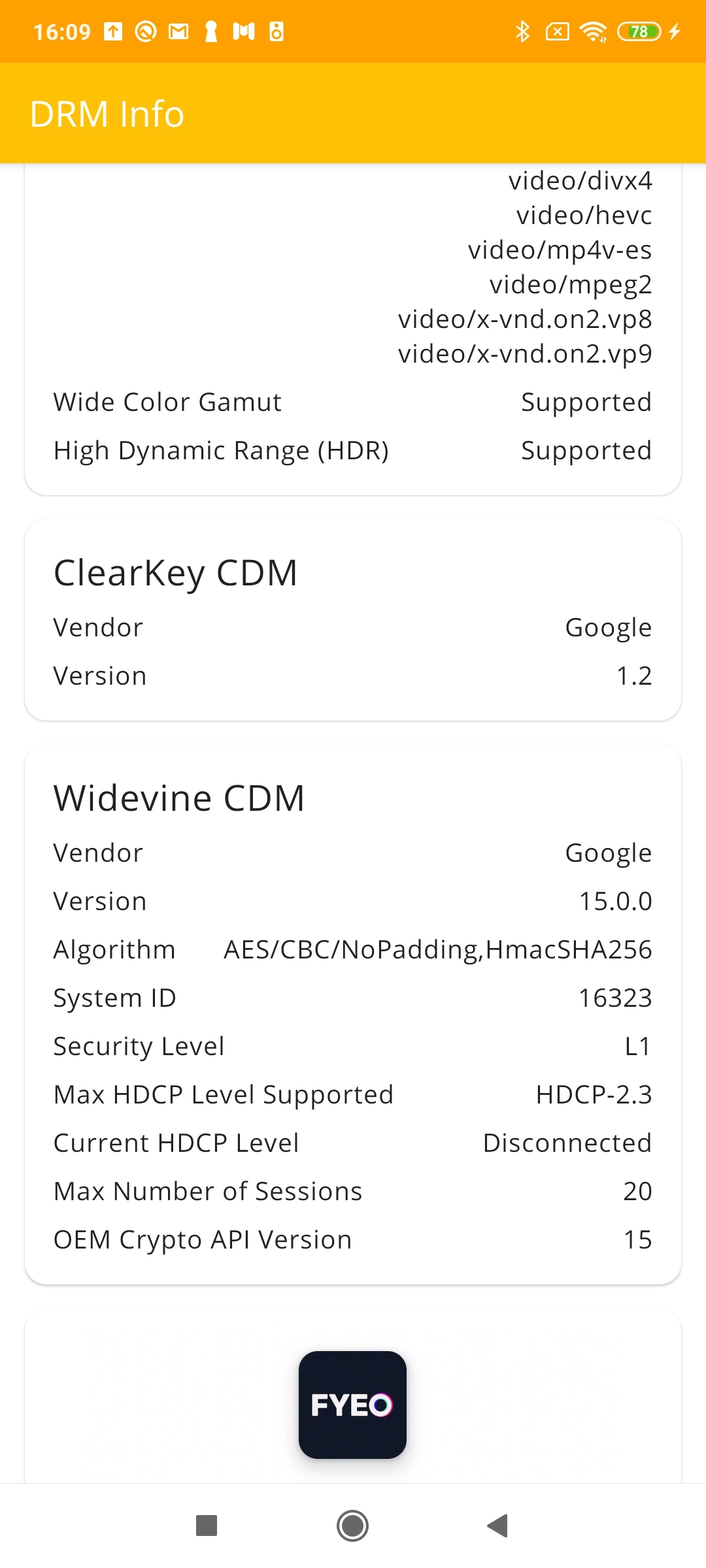
Task: Tap the Current HDCP Level Disconnected value
Action: click(567, 1143)
